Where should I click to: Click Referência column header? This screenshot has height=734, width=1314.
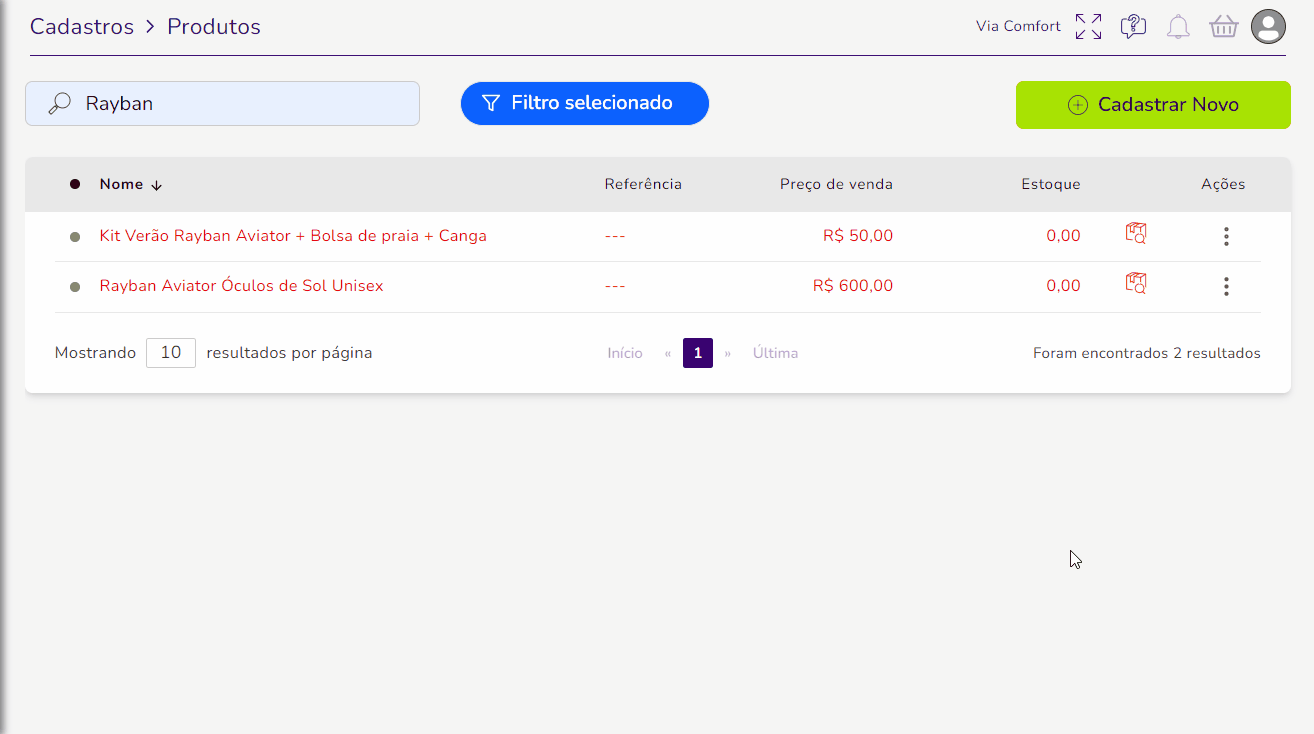coord(643,184)
